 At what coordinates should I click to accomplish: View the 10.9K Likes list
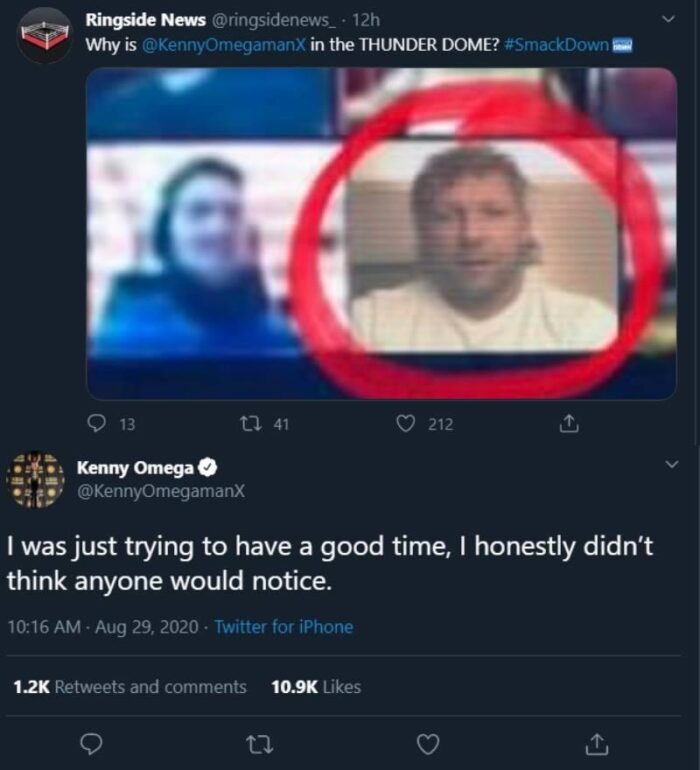pyautogui.click(x=316, y=686)
